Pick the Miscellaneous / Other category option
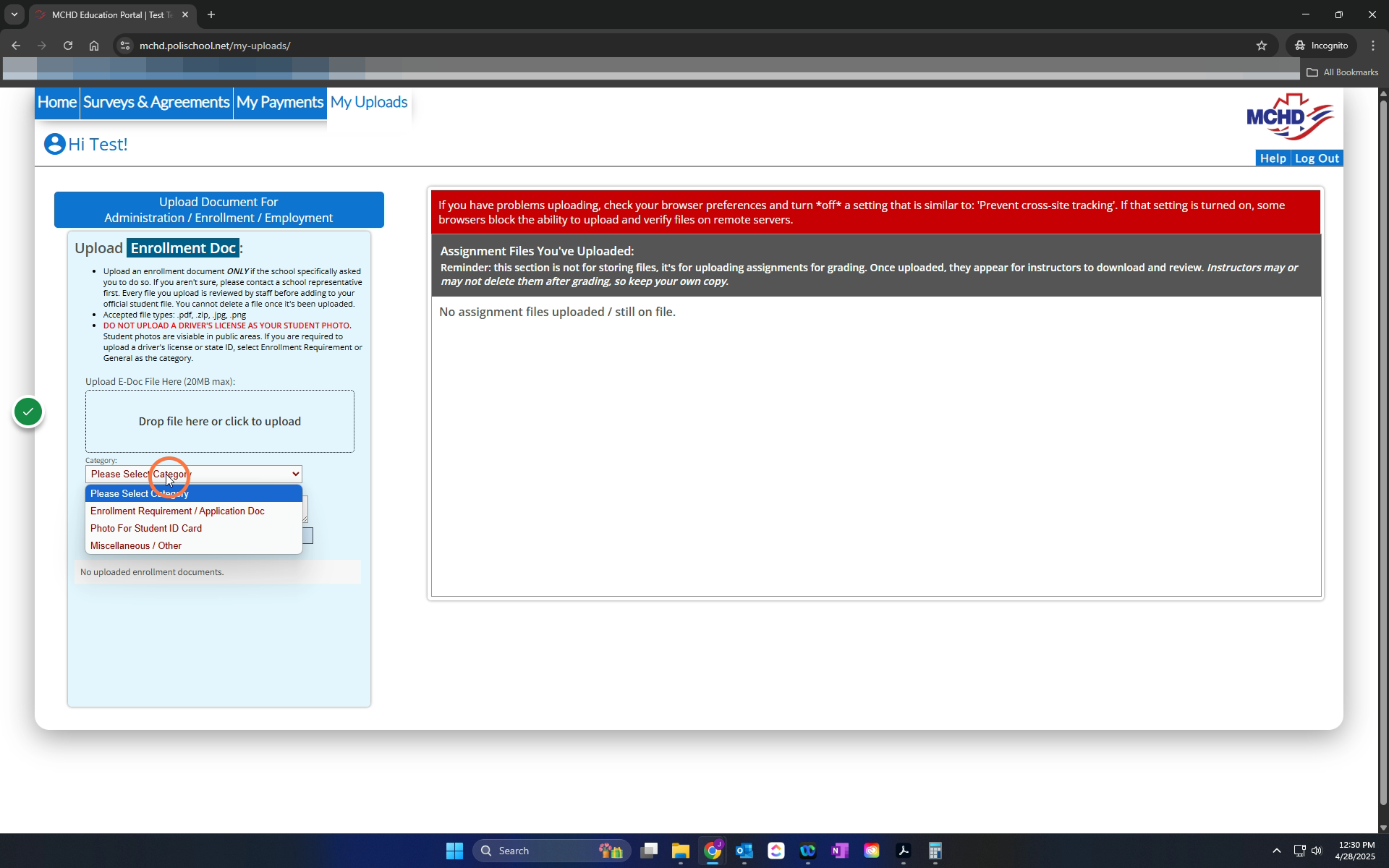This screenshot has width=1389, height=868. (193, 545)
